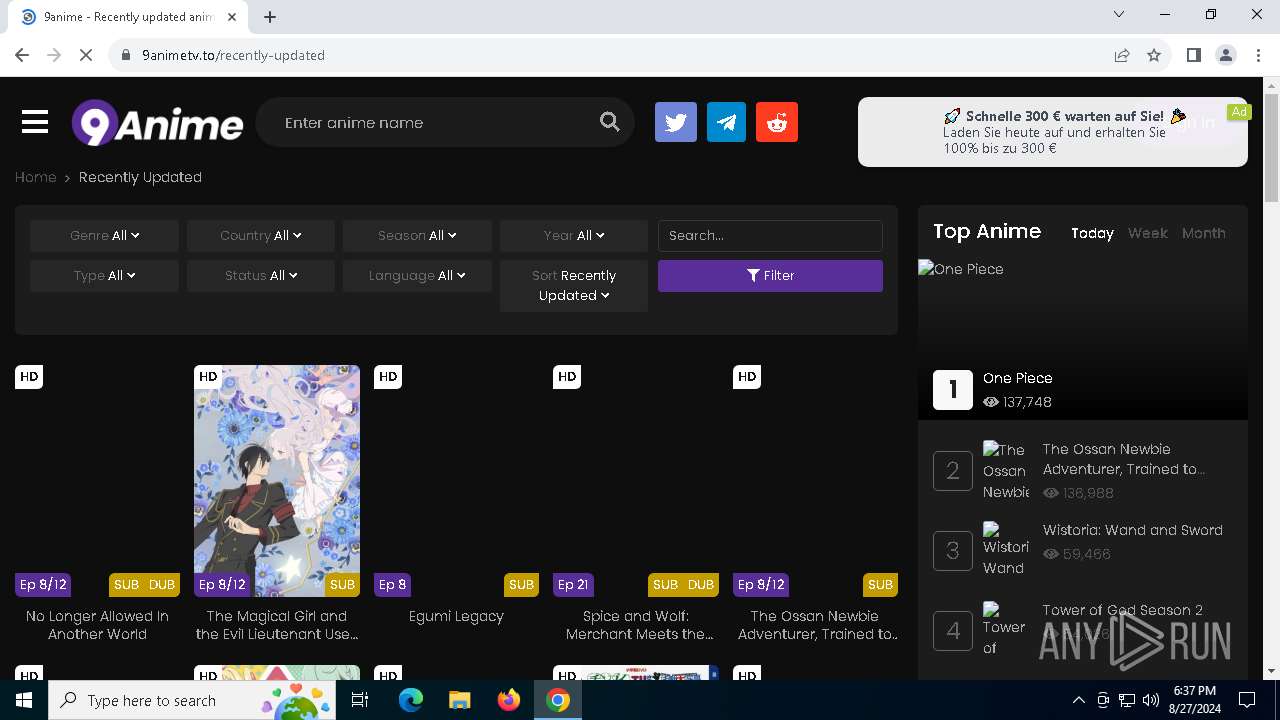Click the Ep 8 badge on Egumi Legacy

392,585
